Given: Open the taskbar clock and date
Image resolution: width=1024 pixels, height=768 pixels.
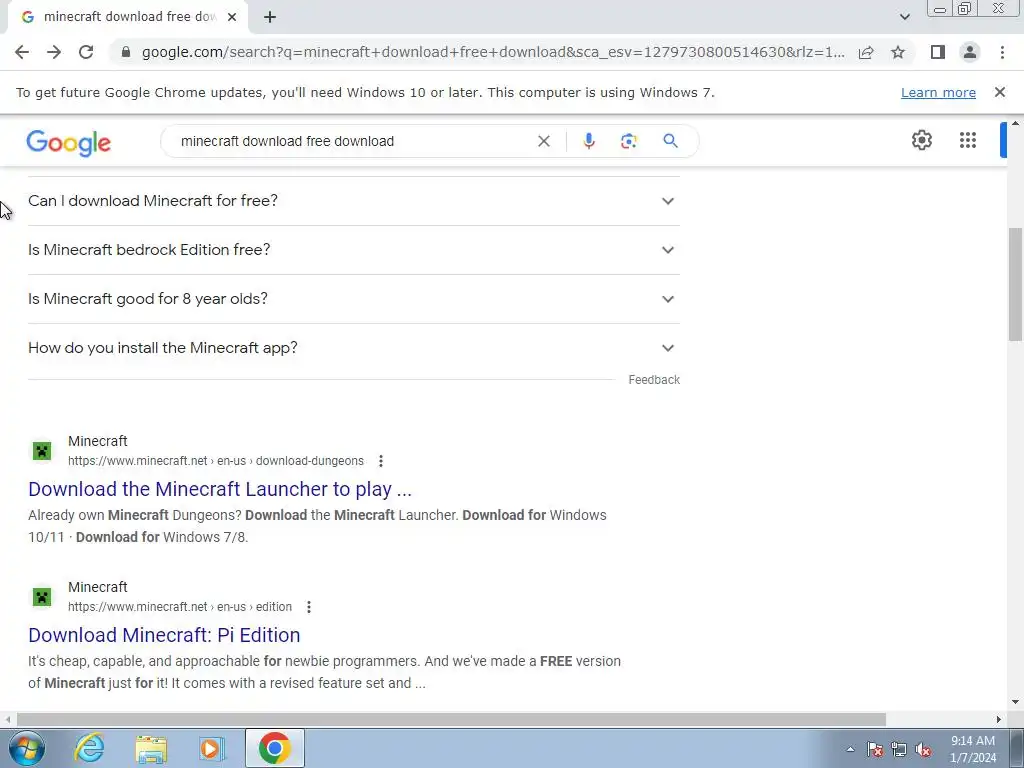Looking at the screenshot, I should point(972,749).
